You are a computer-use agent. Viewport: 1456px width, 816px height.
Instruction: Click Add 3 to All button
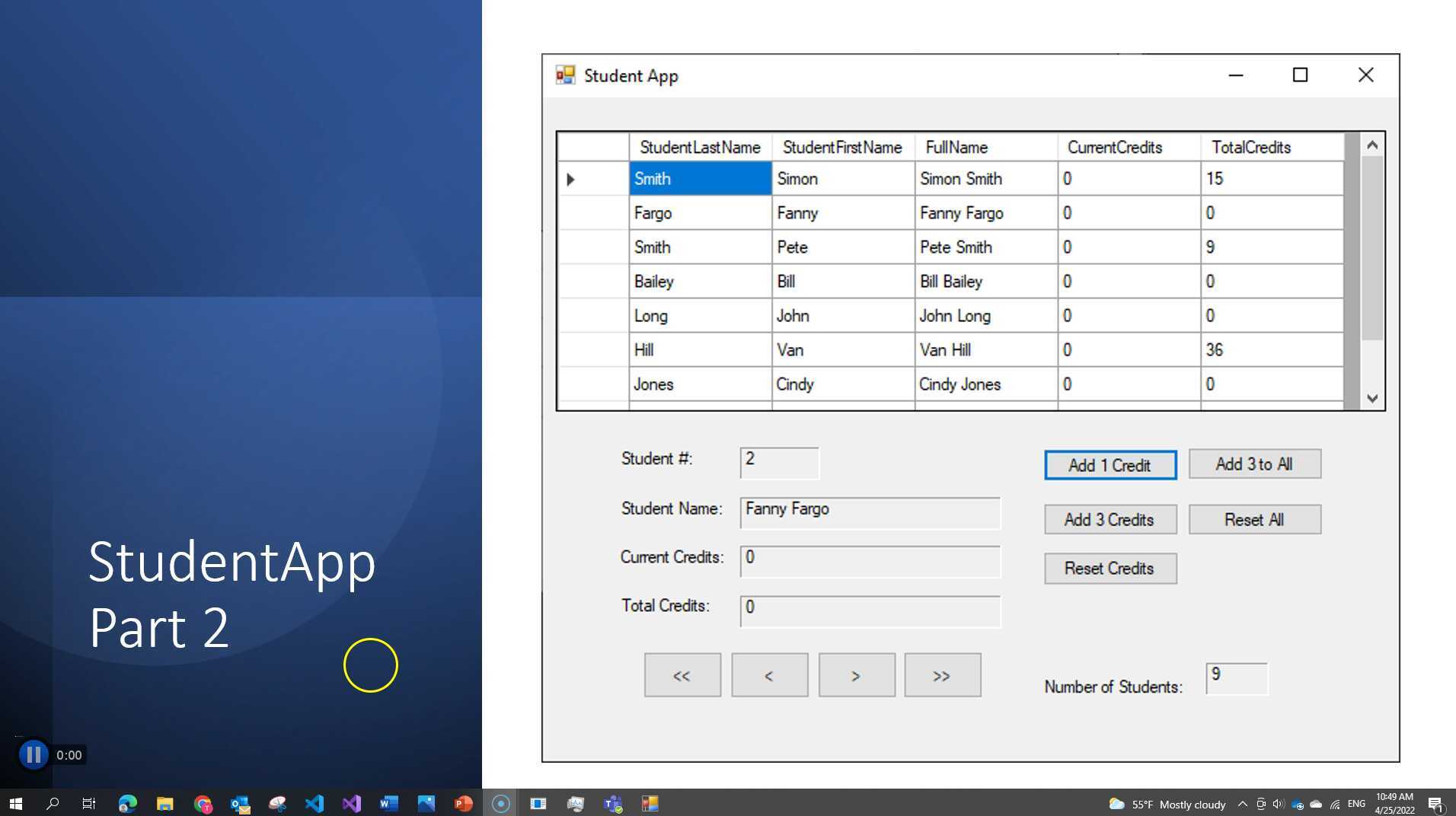click(1254, 464)
